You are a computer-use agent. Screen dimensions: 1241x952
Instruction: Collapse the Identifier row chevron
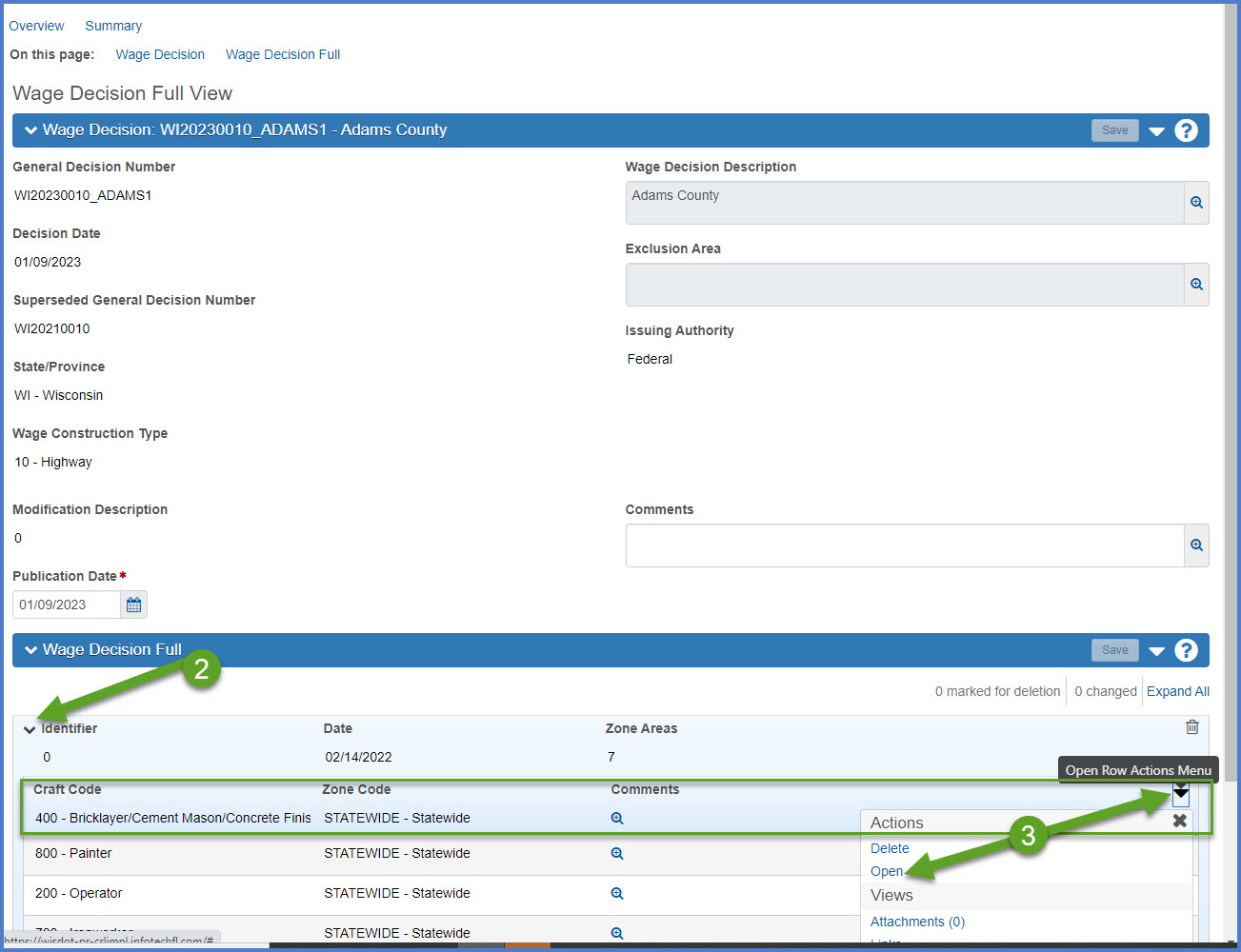click(x=30, y=730)
